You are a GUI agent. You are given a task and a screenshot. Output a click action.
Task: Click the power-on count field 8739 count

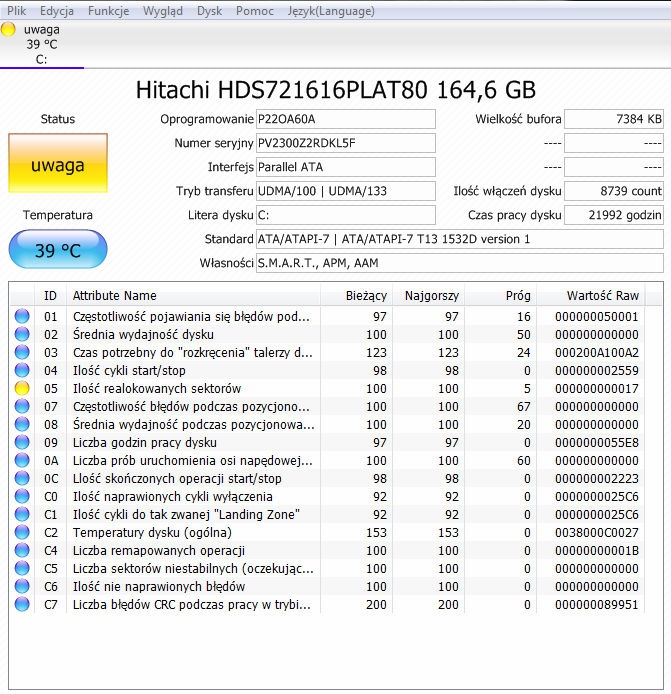click(x=614, y=191)
